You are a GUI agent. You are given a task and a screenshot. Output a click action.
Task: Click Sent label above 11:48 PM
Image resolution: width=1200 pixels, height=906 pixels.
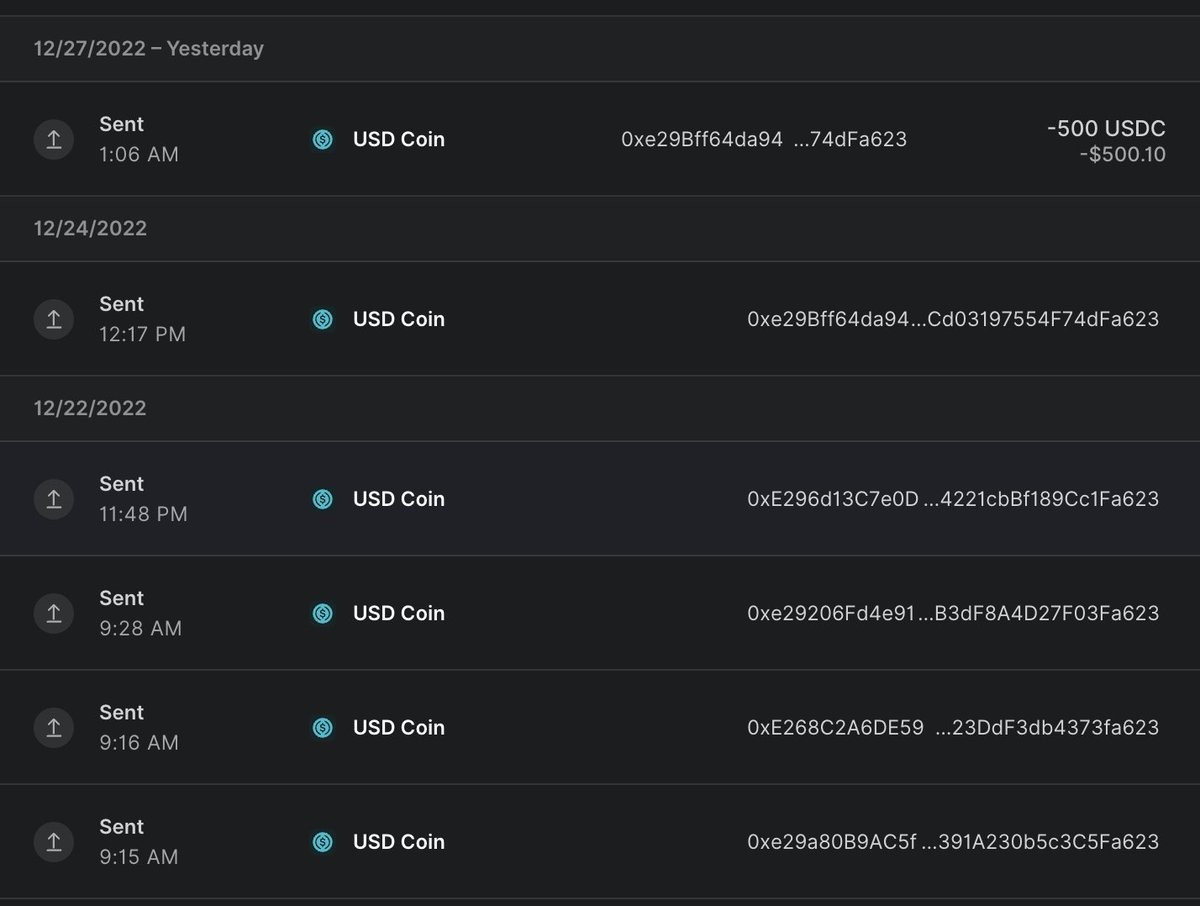coord(121,484)
